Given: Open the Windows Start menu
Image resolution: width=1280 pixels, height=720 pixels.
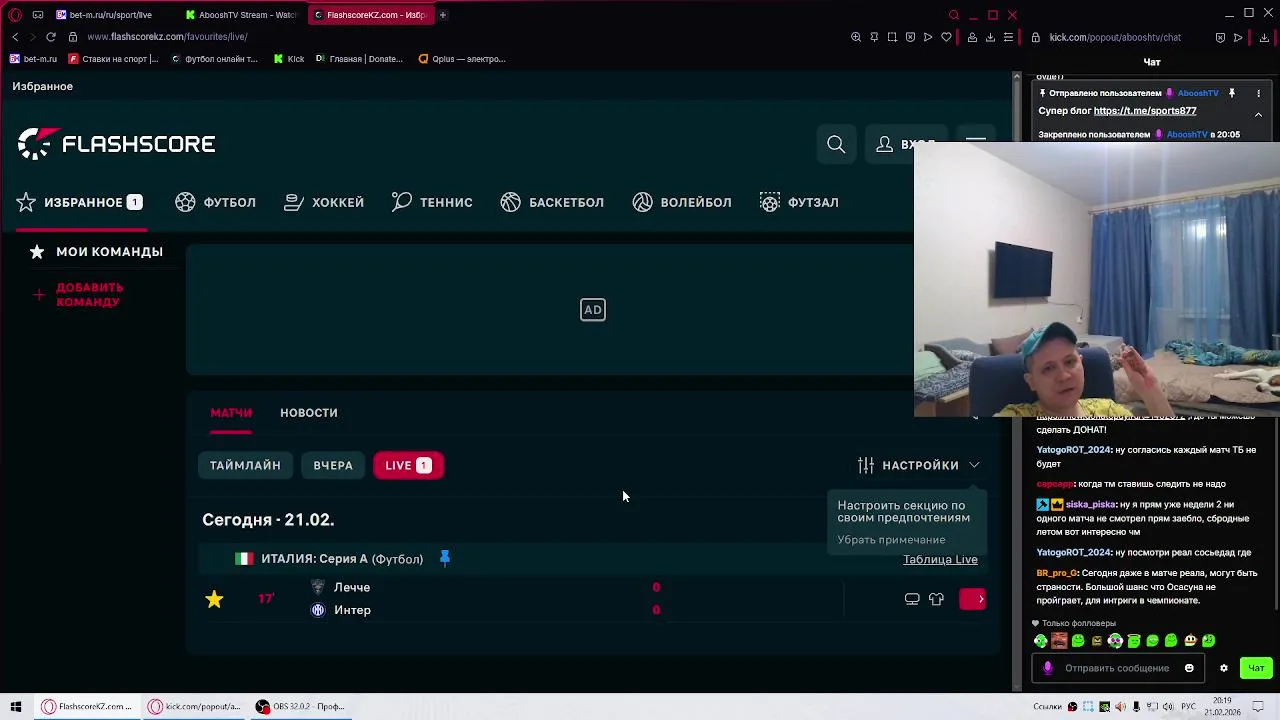Looking at the screenshot, I should 15,707.
